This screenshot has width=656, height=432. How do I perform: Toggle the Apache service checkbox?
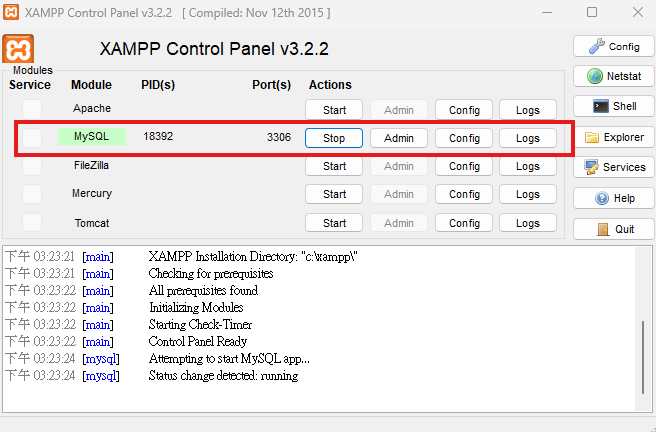(32, 109)
